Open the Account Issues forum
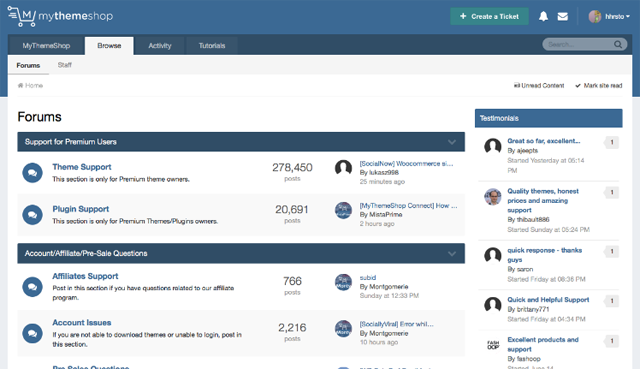 pyautogui.click(x=82, y=322)
